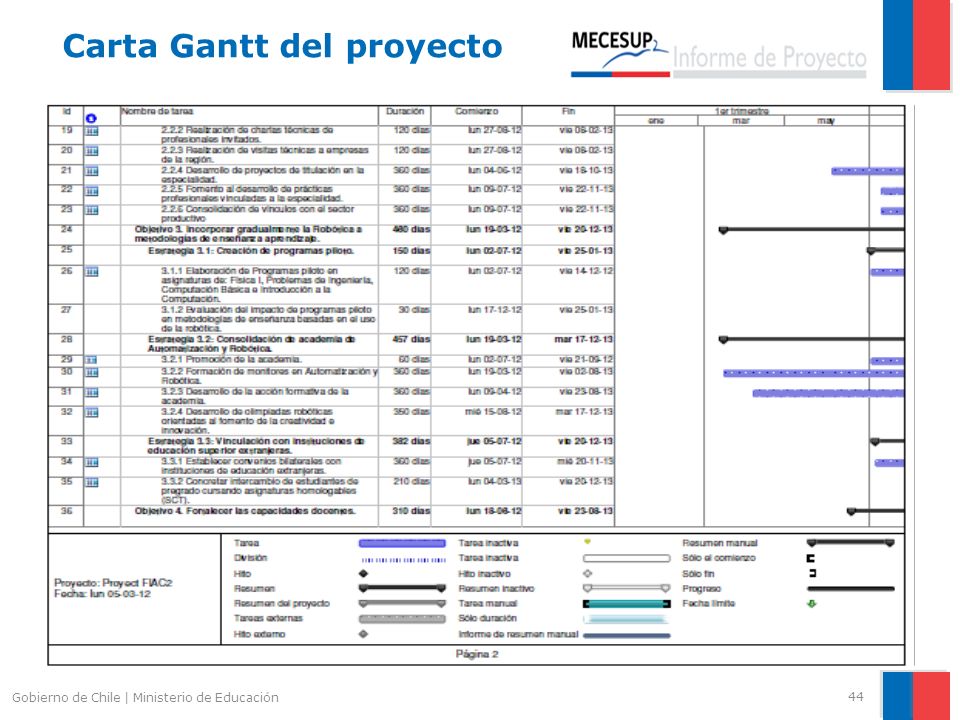Click the calendar icon in row 29
This screenshot has height=720, width=960.
coord(92,360)
